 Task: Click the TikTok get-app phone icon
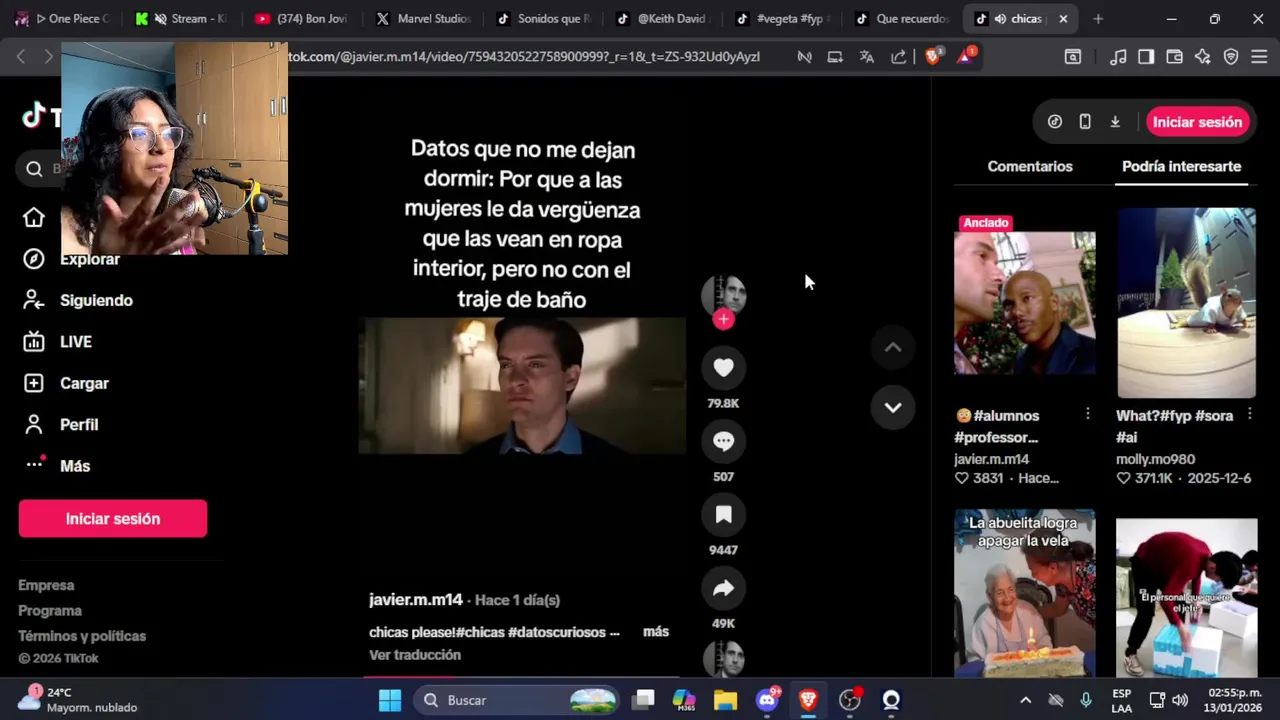pyautogui.click(x=1085, y=122)
